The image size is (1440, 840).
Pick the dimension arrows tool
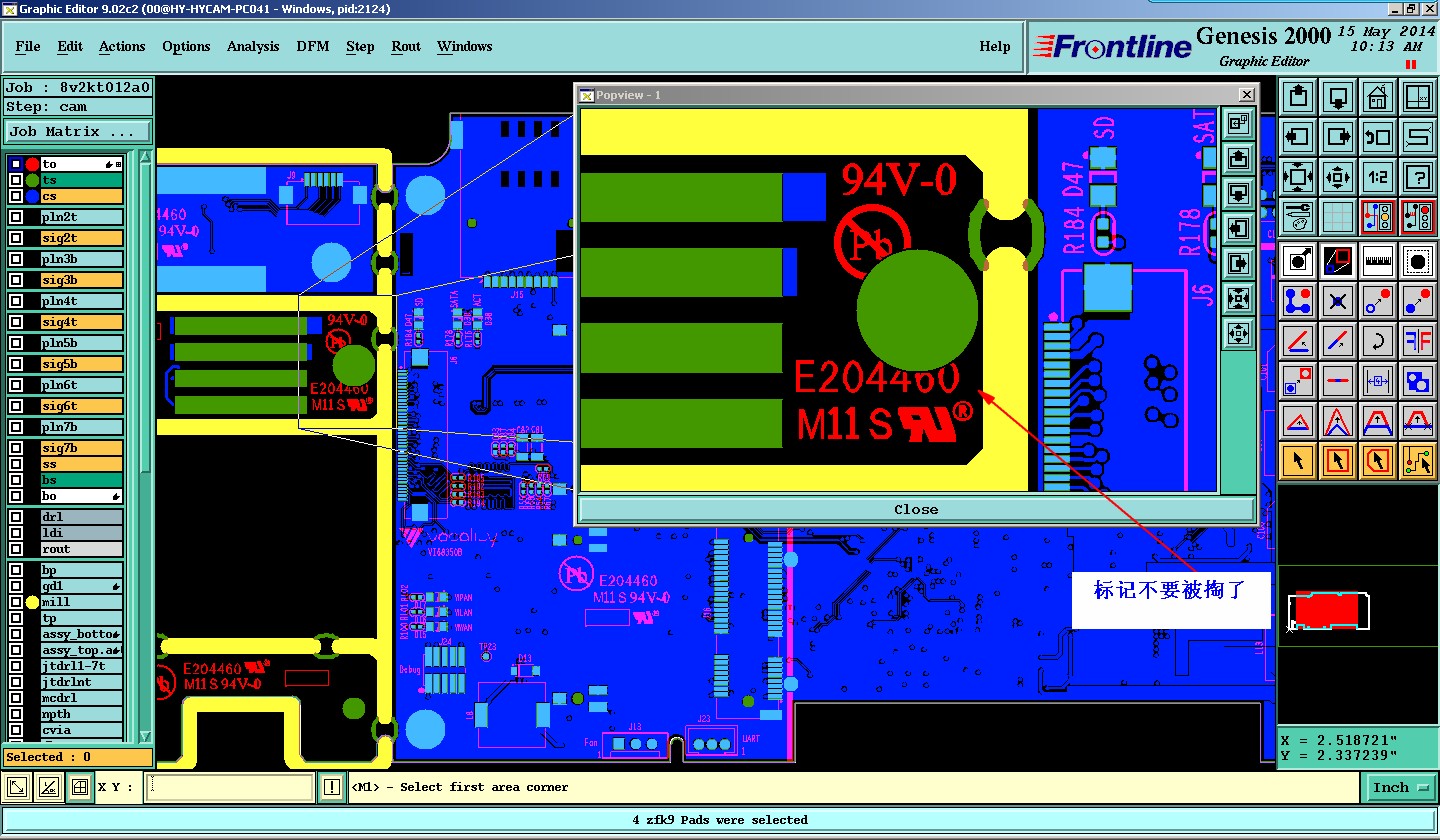(1378, 380)
